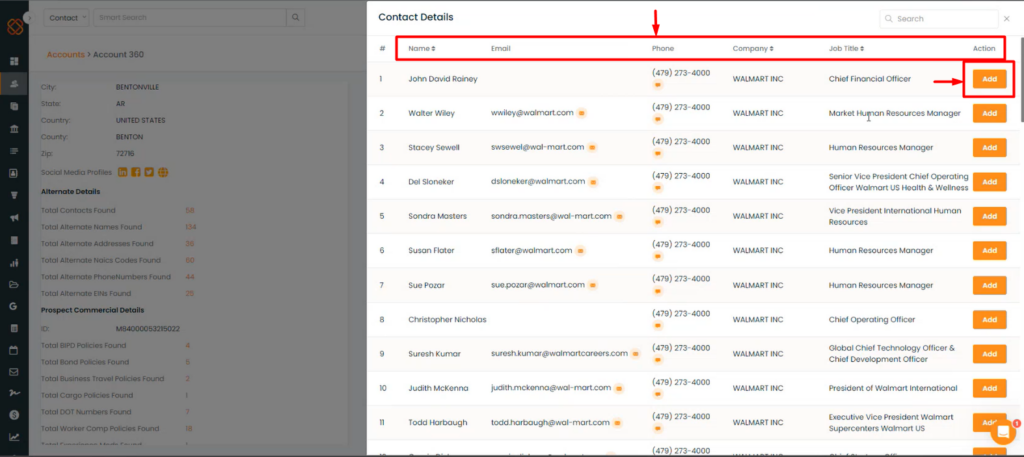Image resolution: width=1024 pixels, height=457 pixels.
Task: Click Total Alternate Addresses Found value 36
Action: 190,244
